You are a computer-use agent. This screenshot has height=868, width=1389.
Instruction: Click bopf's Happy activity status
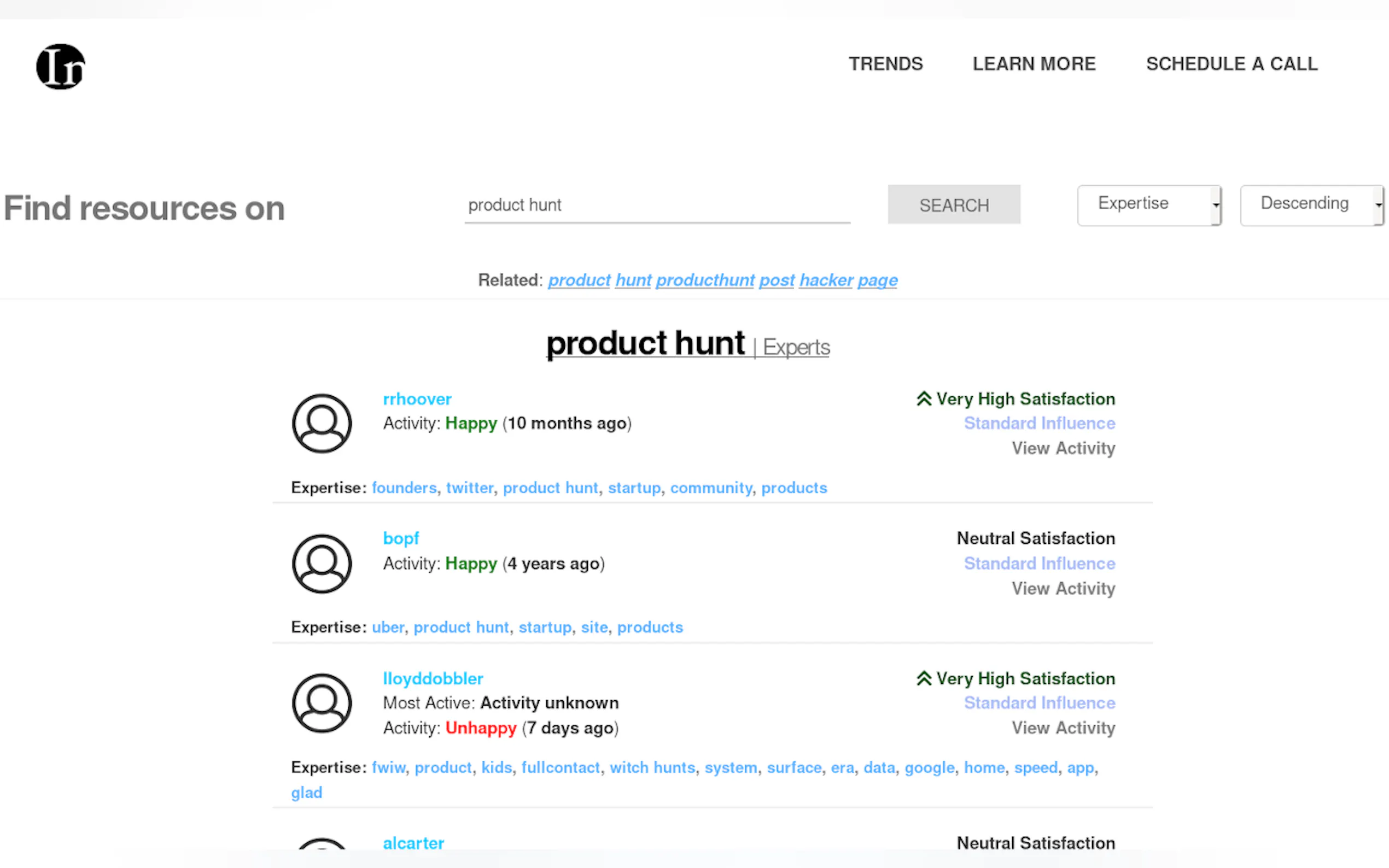click(471, 563)
